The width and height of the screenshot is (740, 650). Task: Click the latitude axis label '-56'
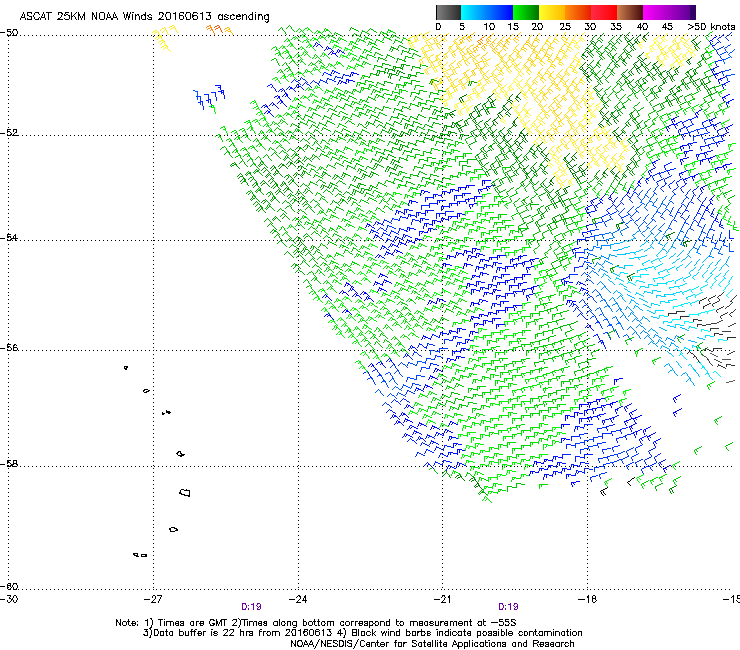click(x=9, y=347)
